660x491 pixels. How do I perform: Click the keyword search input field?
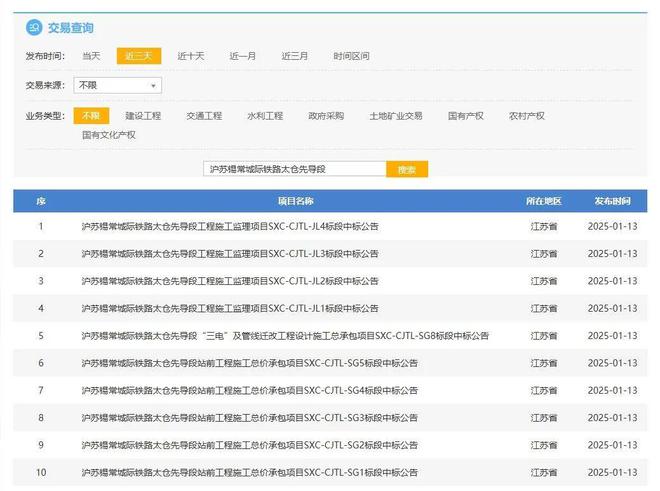click(295, 169)
